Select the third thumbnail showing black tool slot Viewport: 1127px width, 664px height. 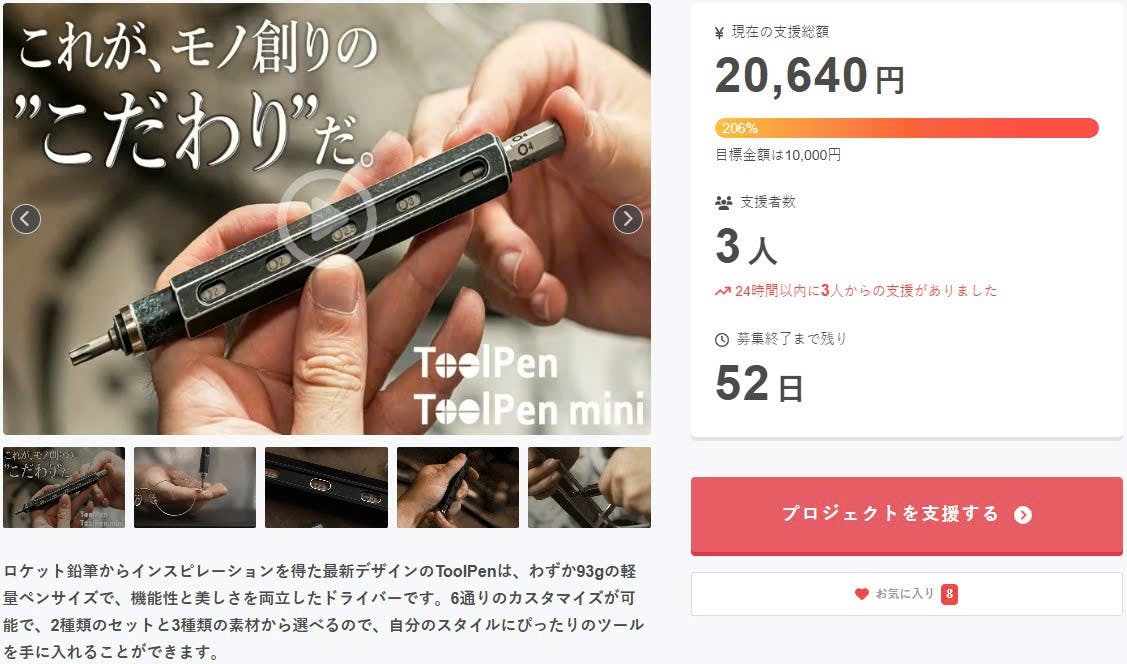326,487
